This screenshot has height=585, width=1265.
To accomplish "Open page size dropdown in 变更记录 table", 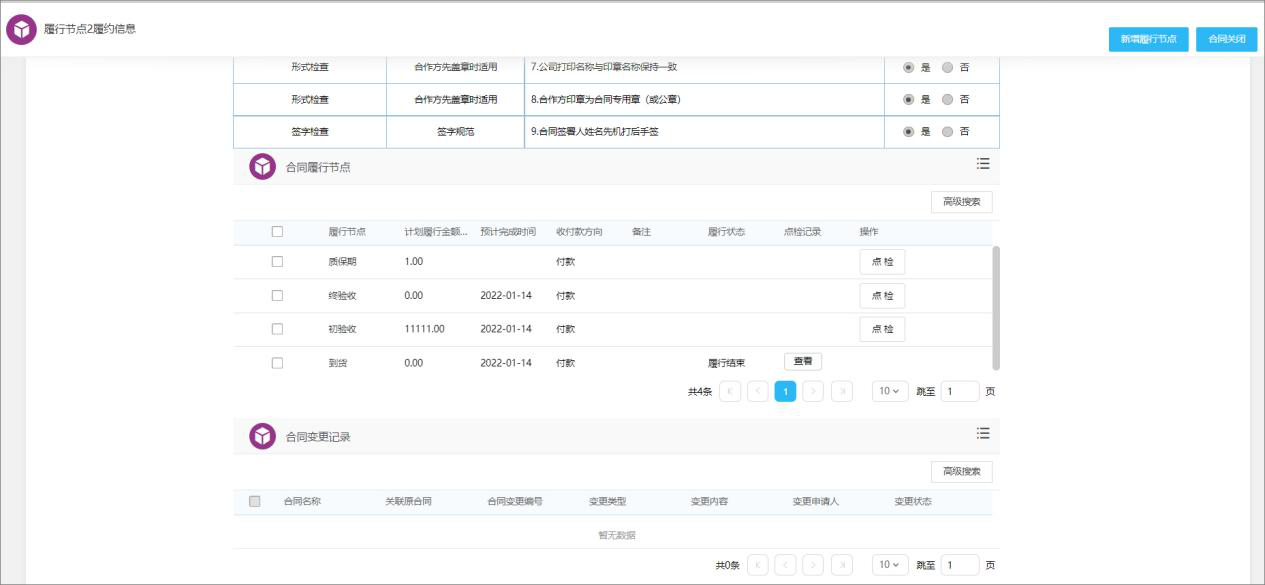I will pos(890,565).
